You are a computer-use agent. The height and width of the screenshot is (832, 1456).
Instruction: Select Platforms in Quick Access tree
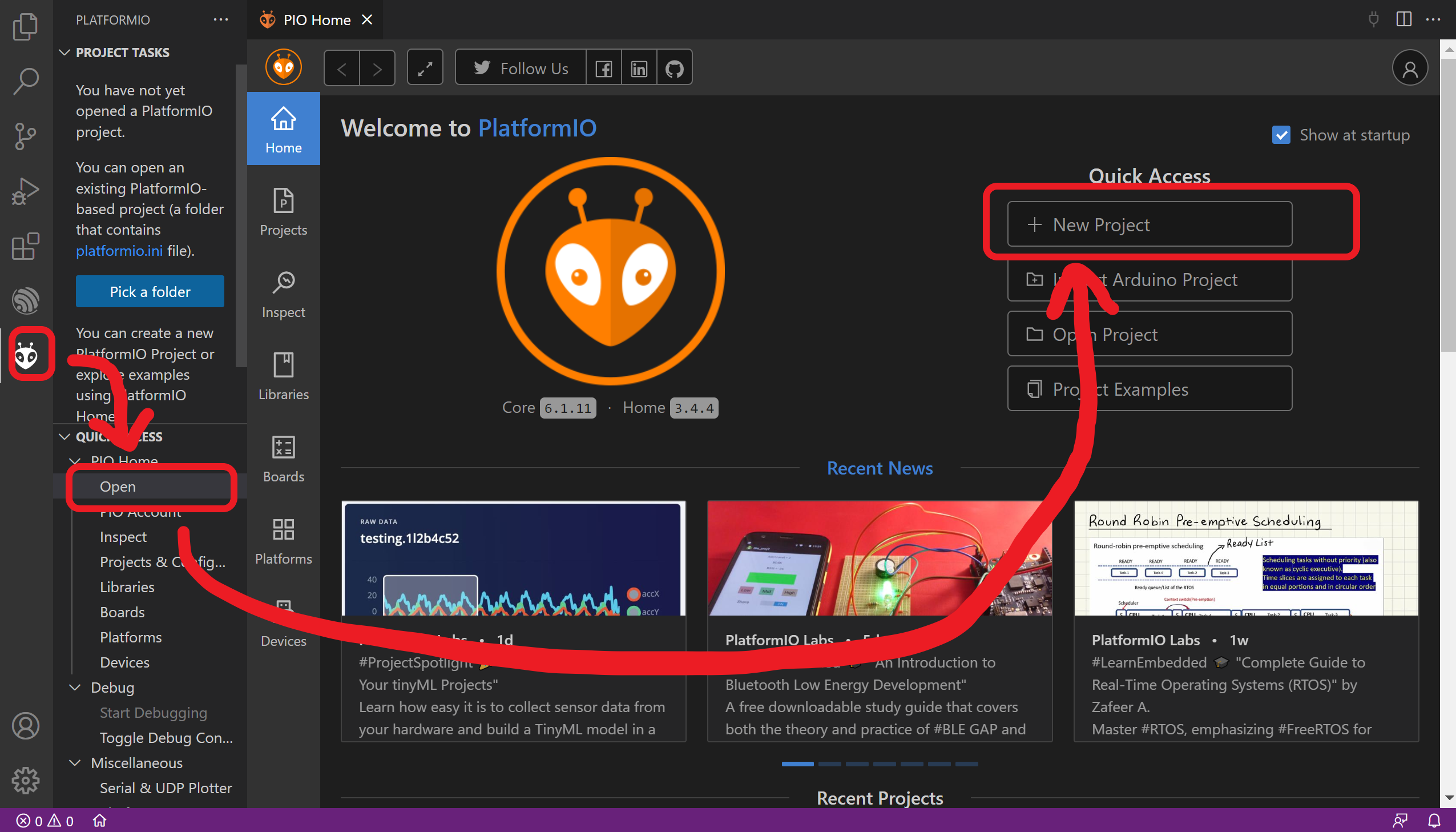tap(150, 637)
